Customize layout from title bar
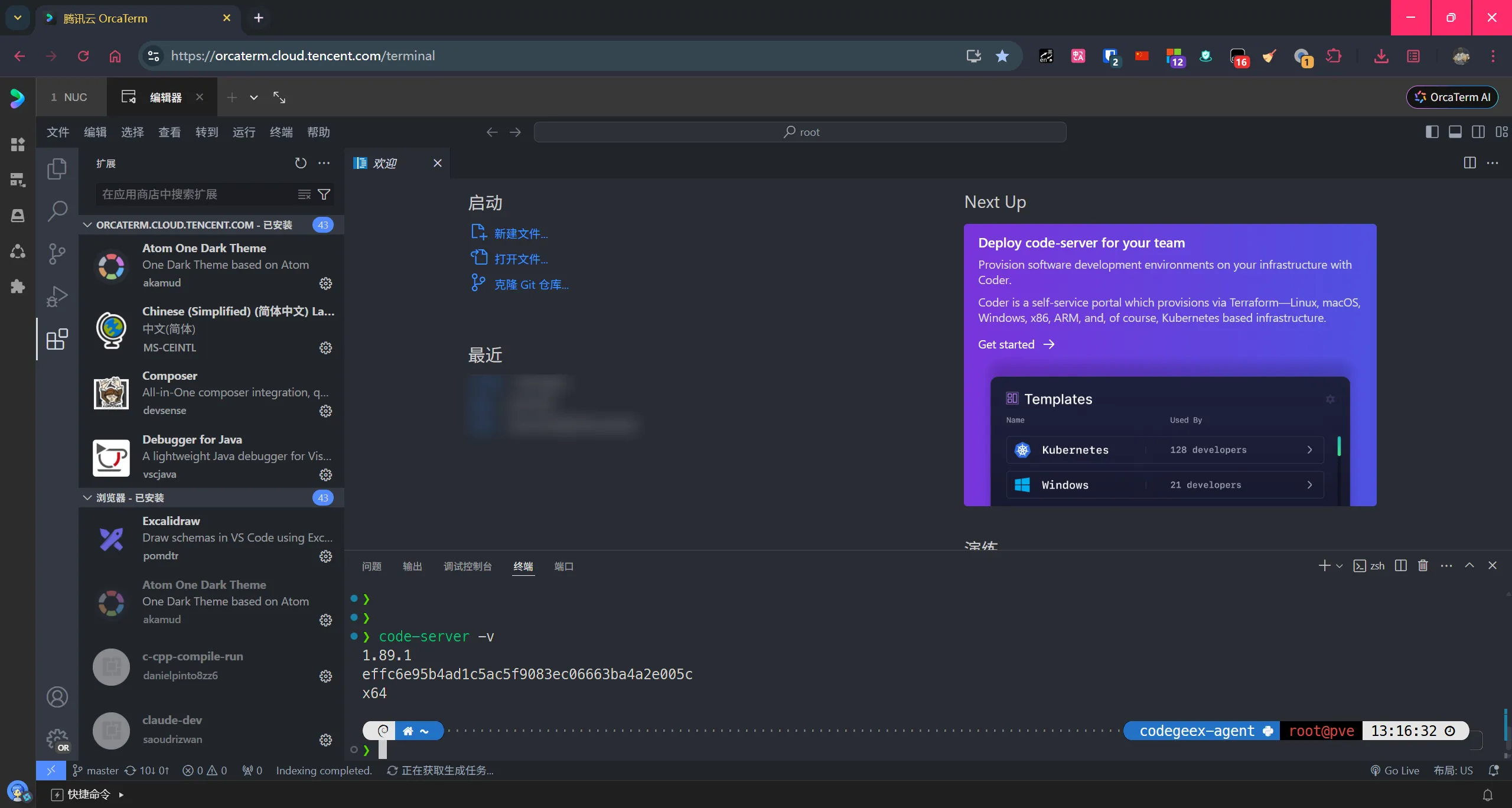The width and height of the screenshot is (1512, 808). coord(1501,132)
